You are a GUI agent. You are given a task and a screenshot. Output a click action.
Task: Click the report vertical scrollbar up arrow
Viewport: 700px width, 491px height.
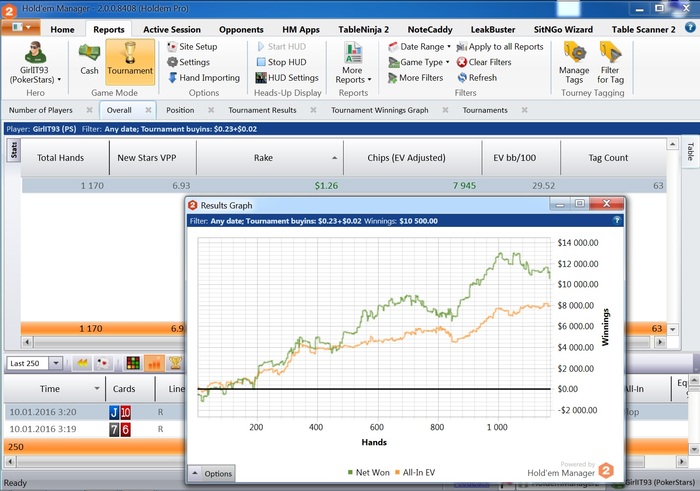[673, 144]
